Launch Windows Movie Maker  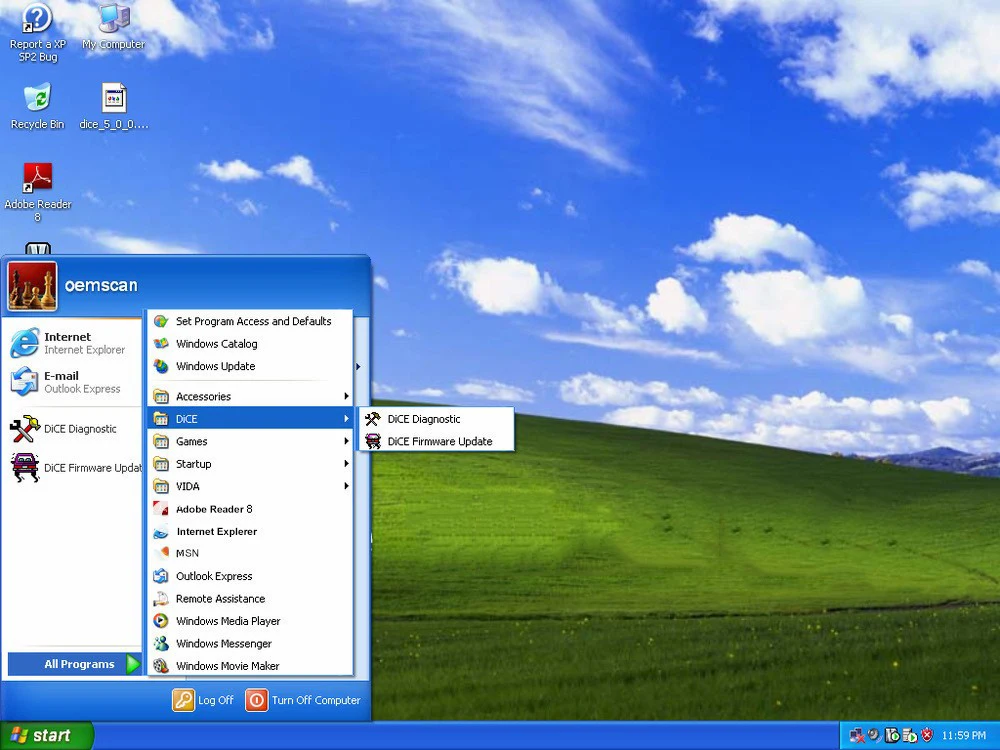[x=251, y=666]
